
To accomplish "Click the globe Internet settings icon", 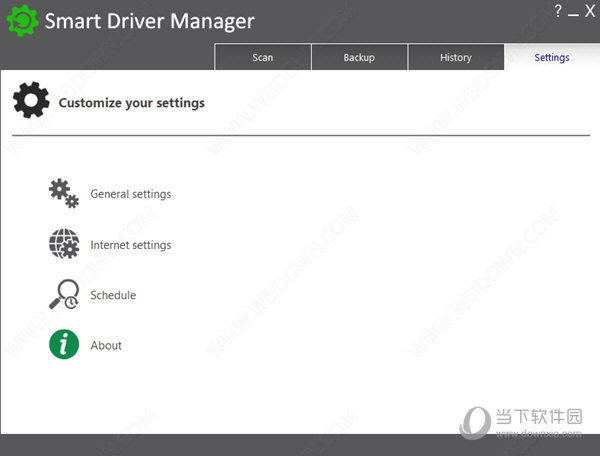I will click(64, 244).
